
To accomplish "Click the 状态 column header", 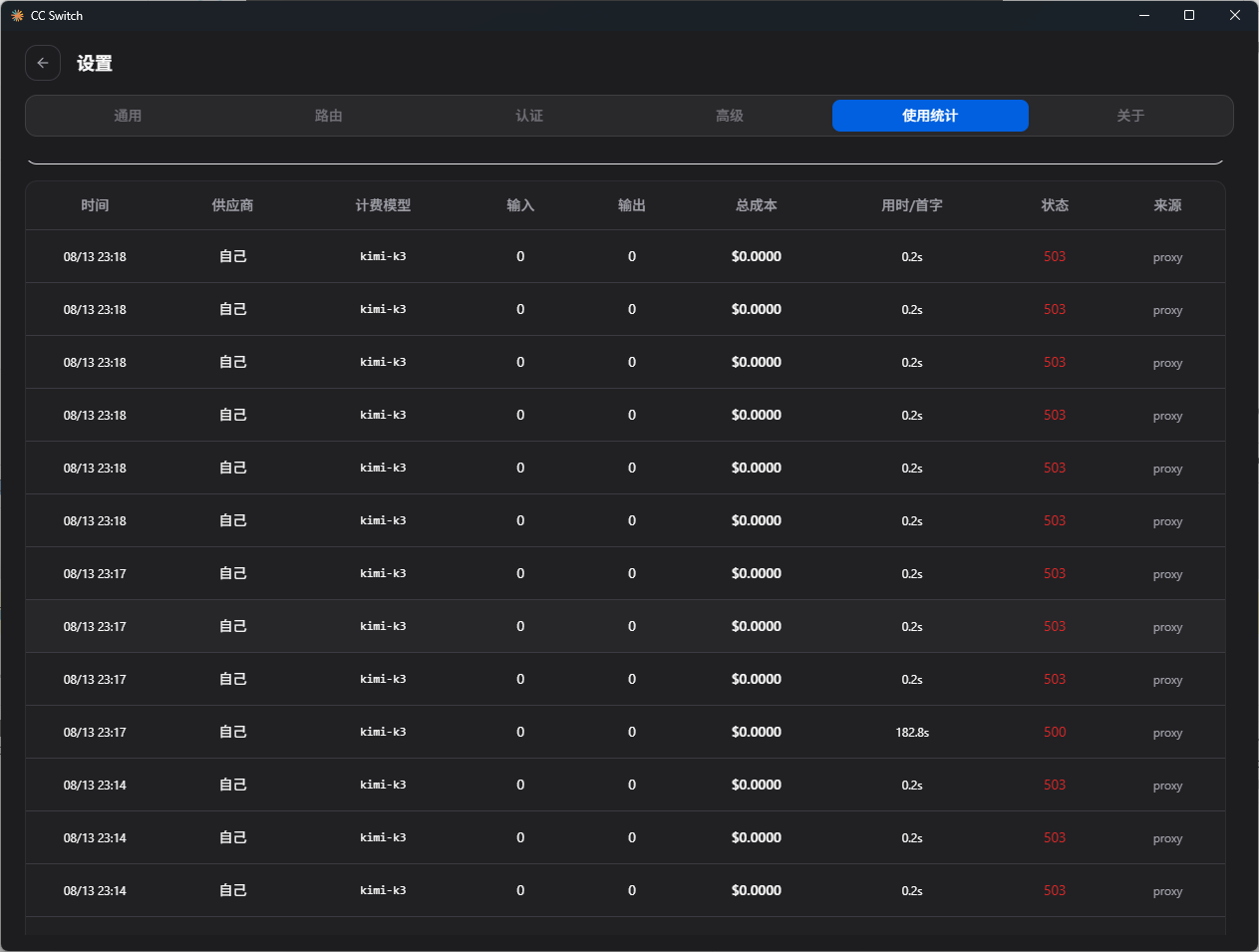I will pos(1055,205).
